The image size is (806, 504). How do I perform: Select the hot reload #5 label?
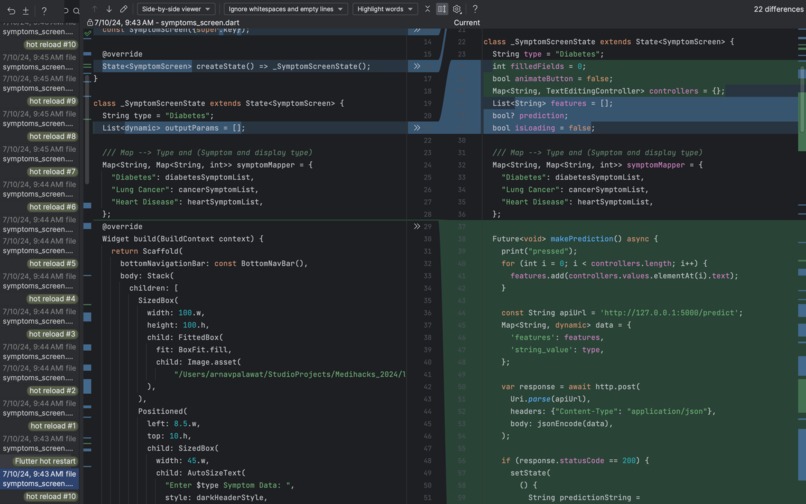tap(52, 263)
